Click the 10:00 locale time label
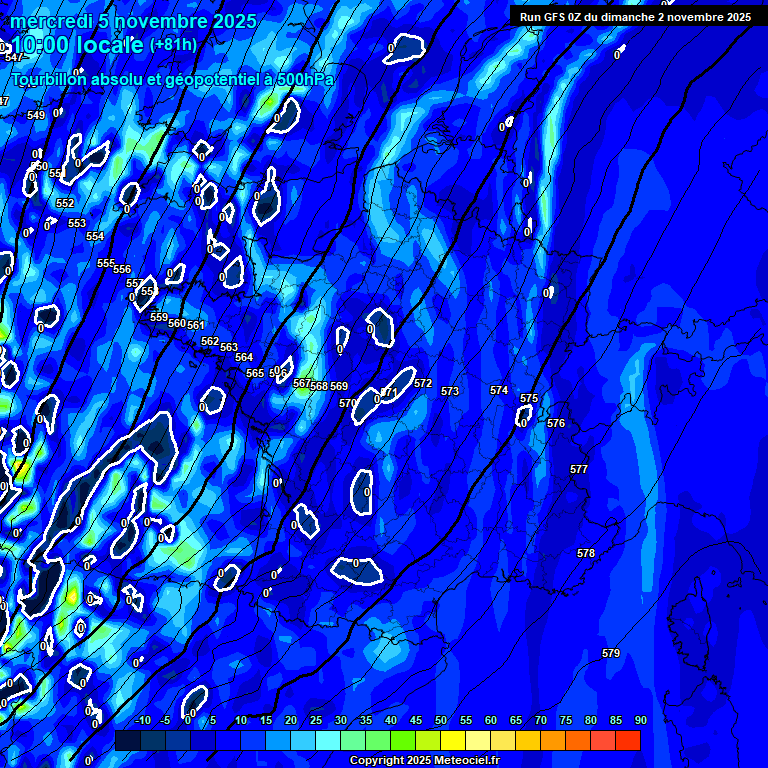 click(x=77, y=46)
